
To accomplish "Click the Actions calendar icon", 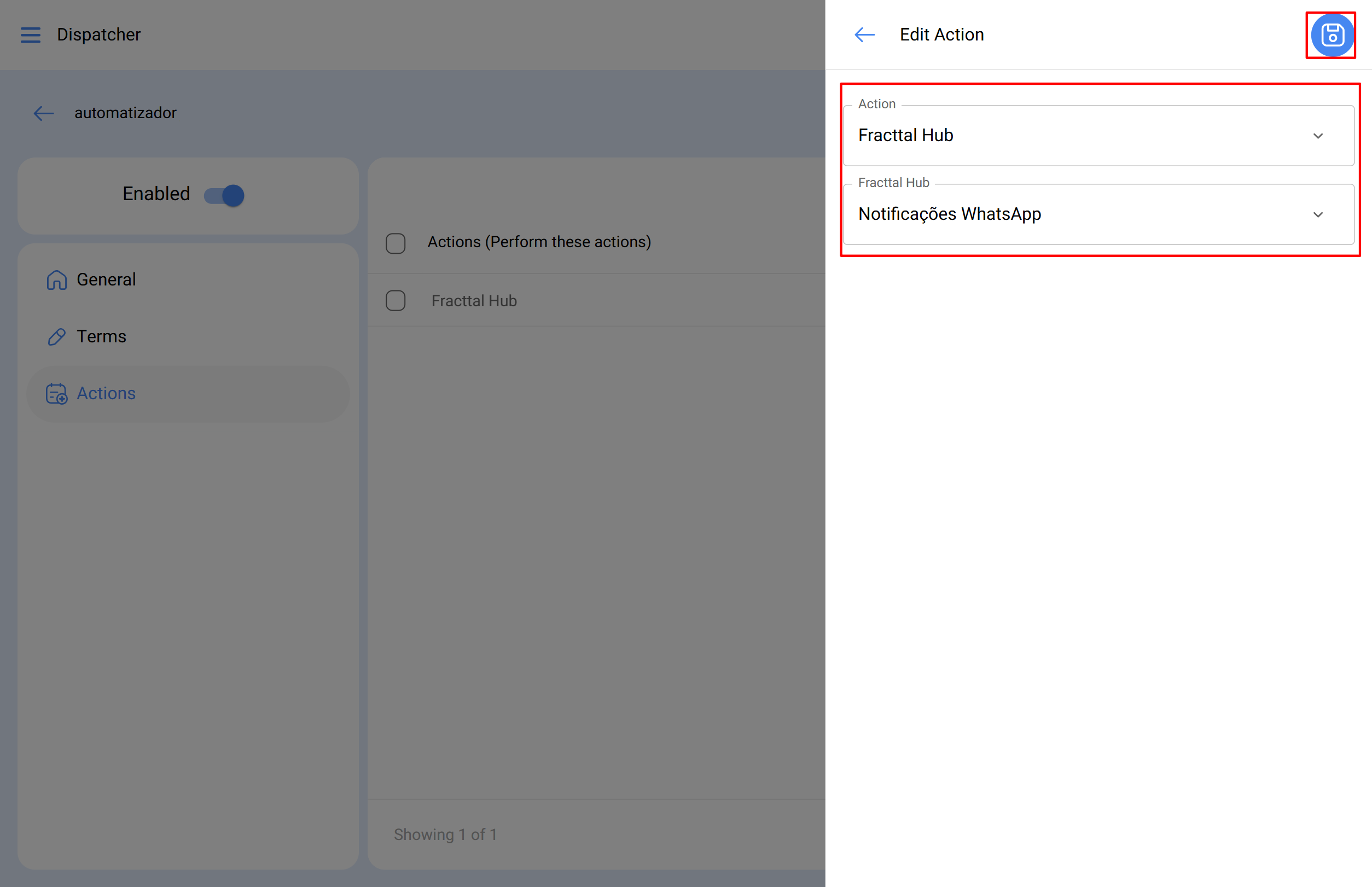I will pyautogui.click(x=56, y=394).
